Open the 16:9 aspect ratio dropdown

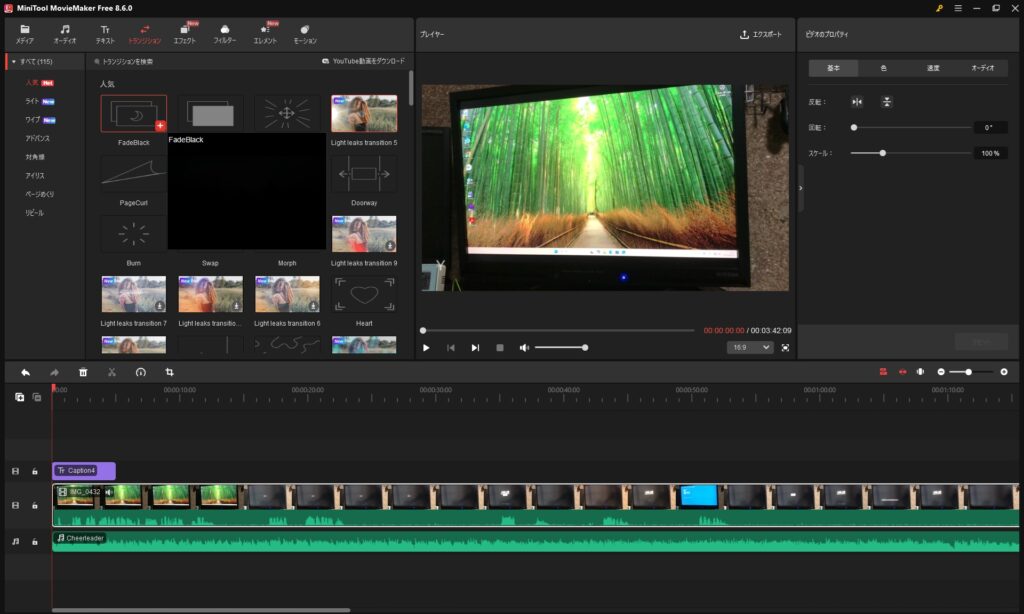[x=750, y=347]
